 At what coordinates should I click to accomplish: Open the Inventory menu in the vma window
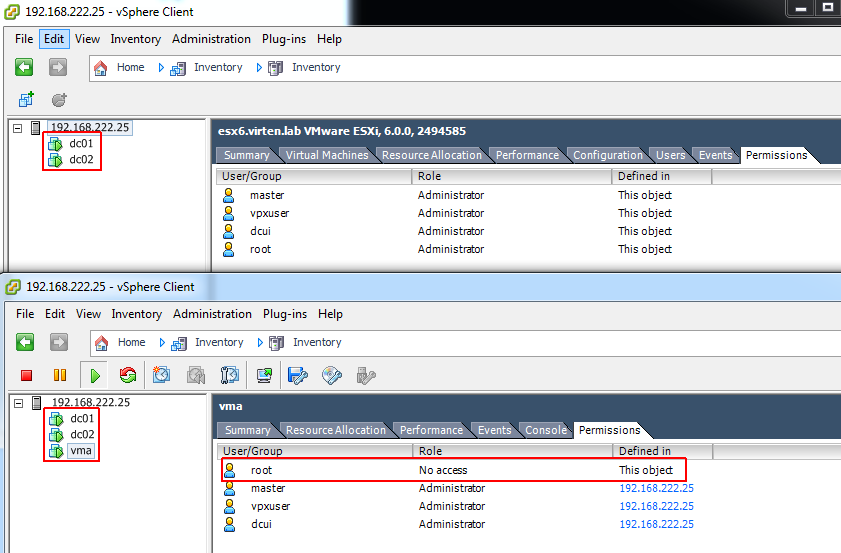(x=137, y=314)
